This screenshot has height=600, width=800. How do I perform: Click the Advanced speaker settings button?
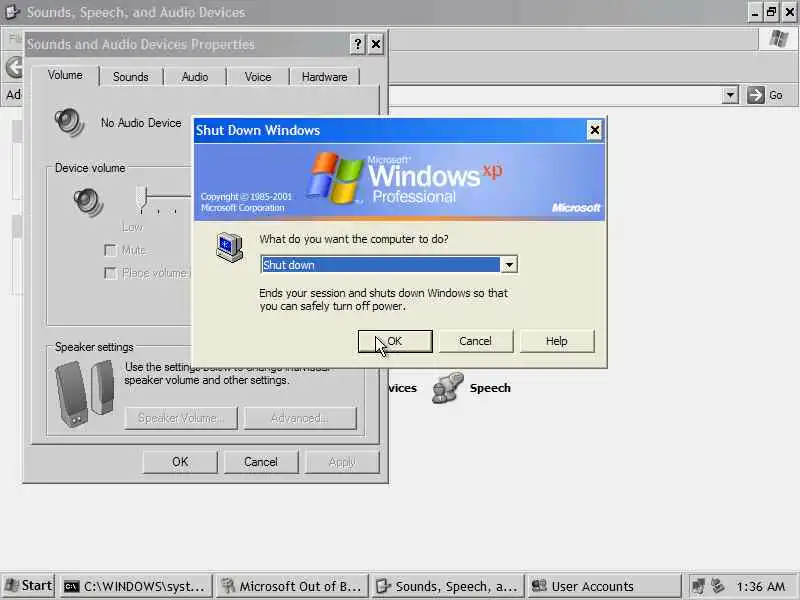pos(299,418)
